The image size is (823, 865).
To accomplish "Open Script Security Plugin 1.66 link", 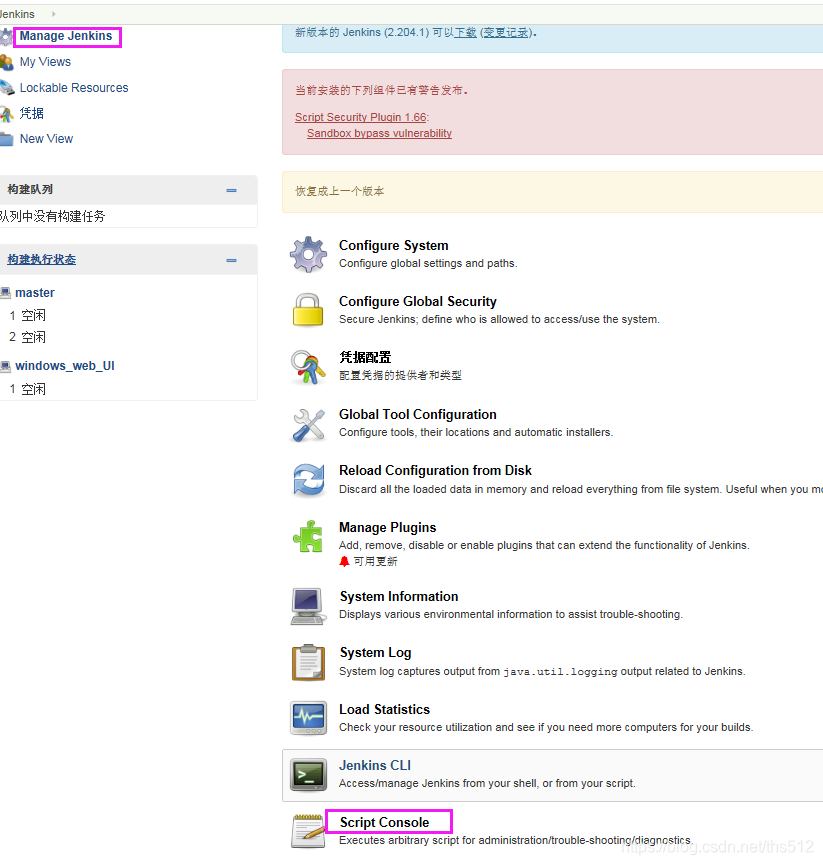I will coord(361,117).
